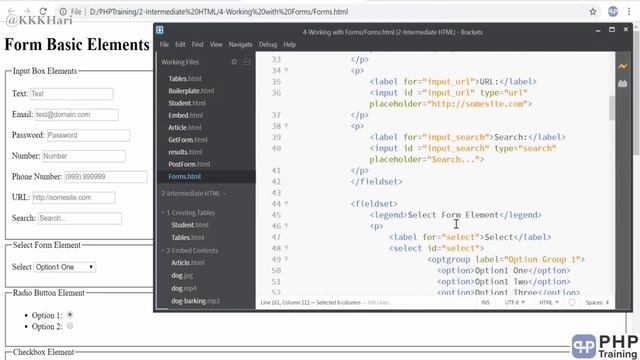Click the Brackets app icon in title bar

tap(160, 30)
